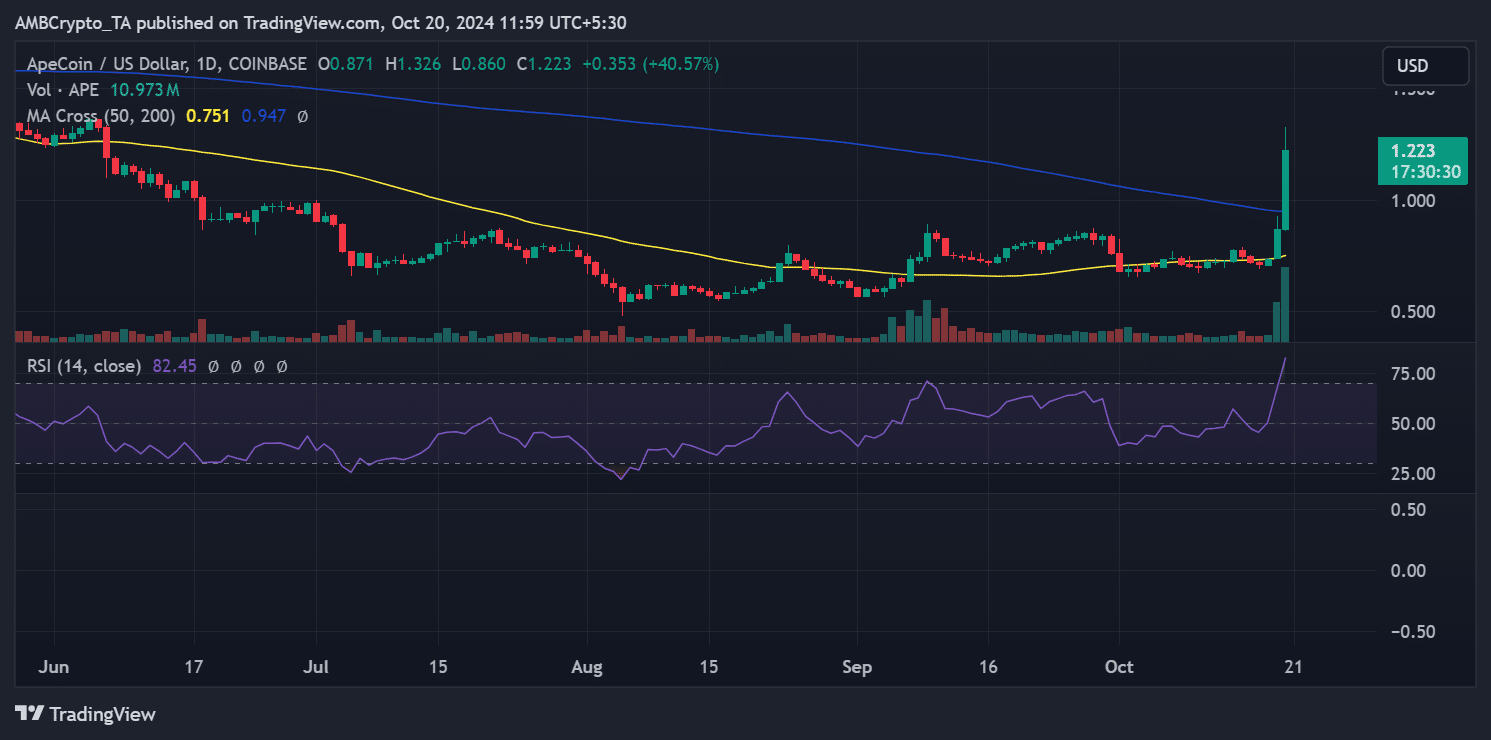Screen dimensions: 1491x740
Task: Click the -0.50 label in lower pane axis
Action: click(1411, 631)
